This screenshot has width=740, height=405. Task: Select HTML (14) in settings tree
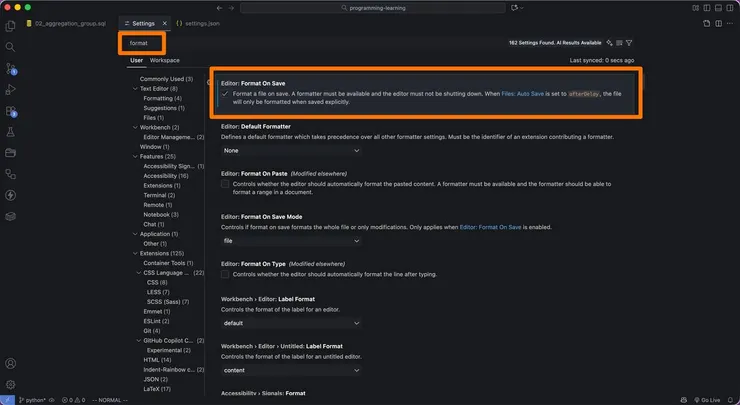[x=157, y=360]
